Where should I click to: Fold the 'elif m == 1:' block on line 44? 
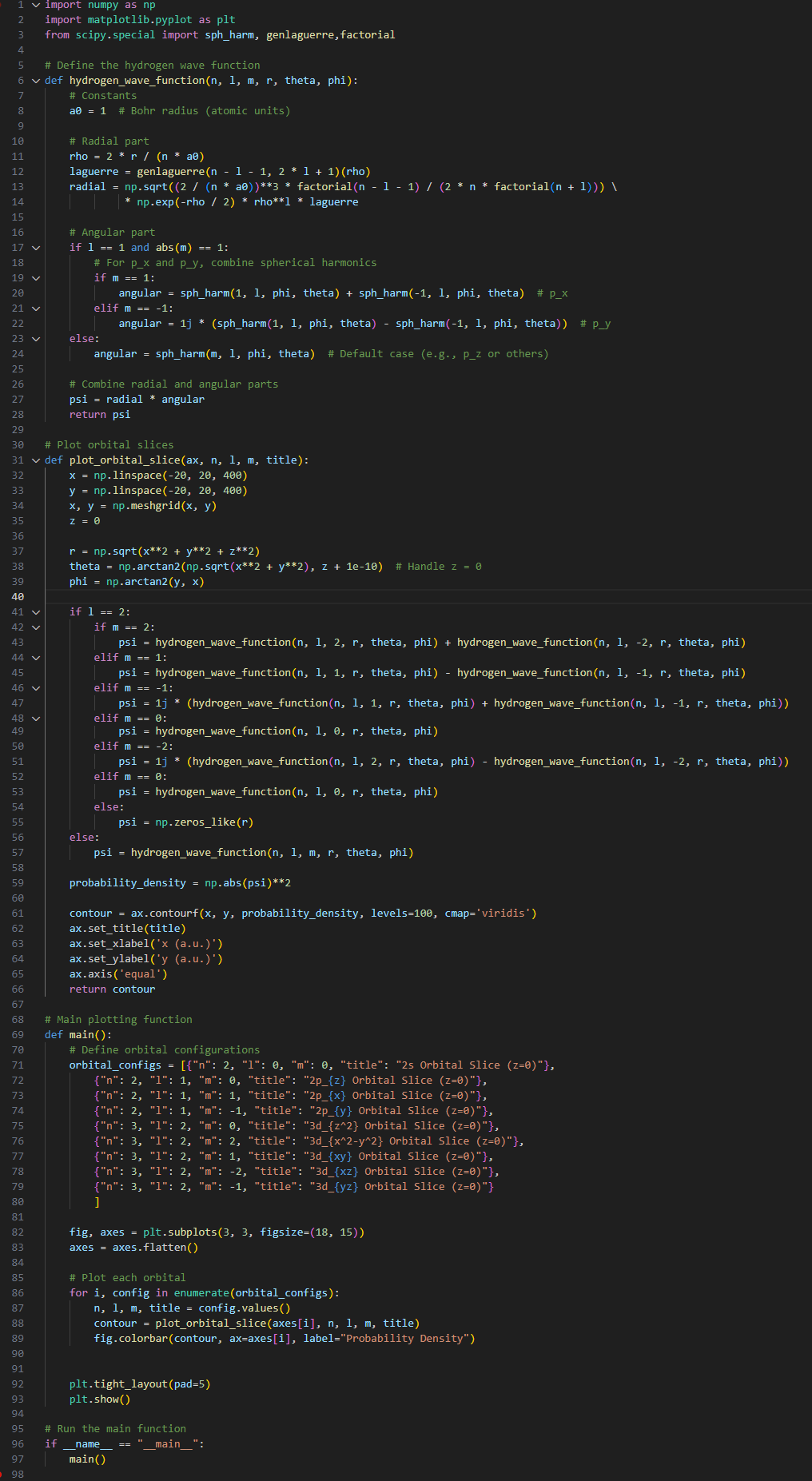(x=36, y=658)
